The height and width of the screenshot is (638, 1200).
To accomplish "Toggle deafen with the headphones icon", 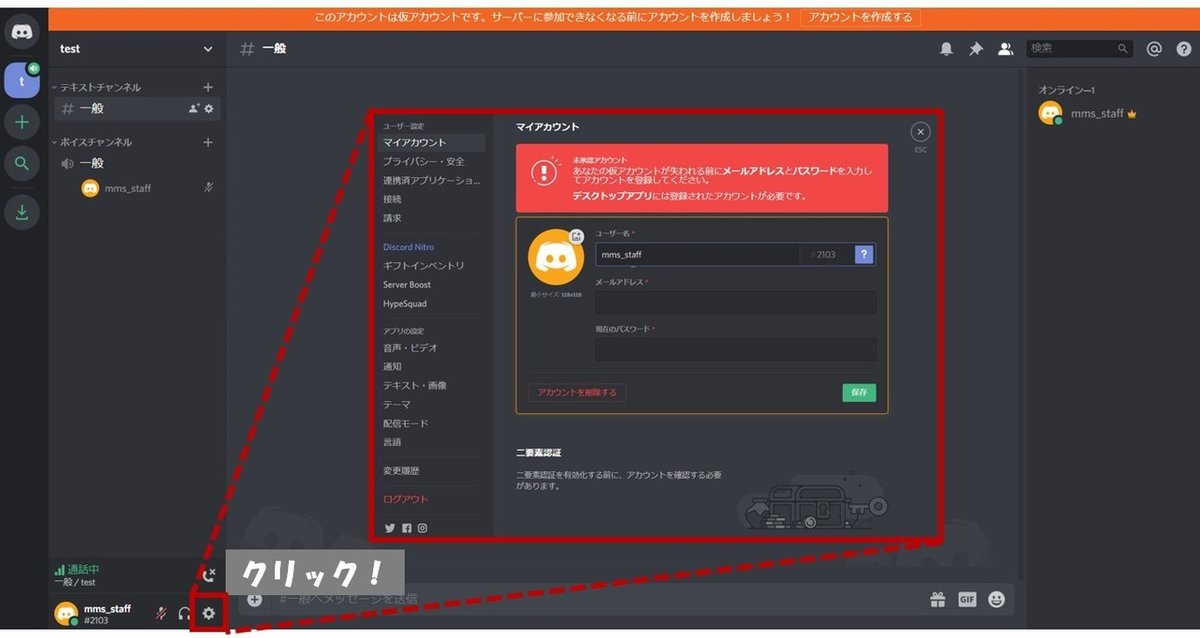I will pyautogui.click(x=183, y=613).
